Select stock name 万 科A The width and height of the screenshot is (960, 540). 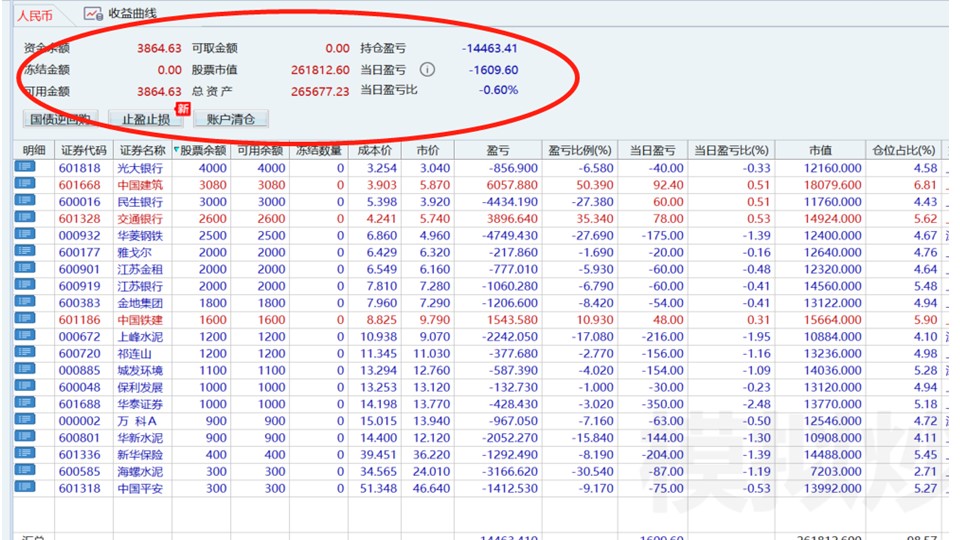click(138, 421)
